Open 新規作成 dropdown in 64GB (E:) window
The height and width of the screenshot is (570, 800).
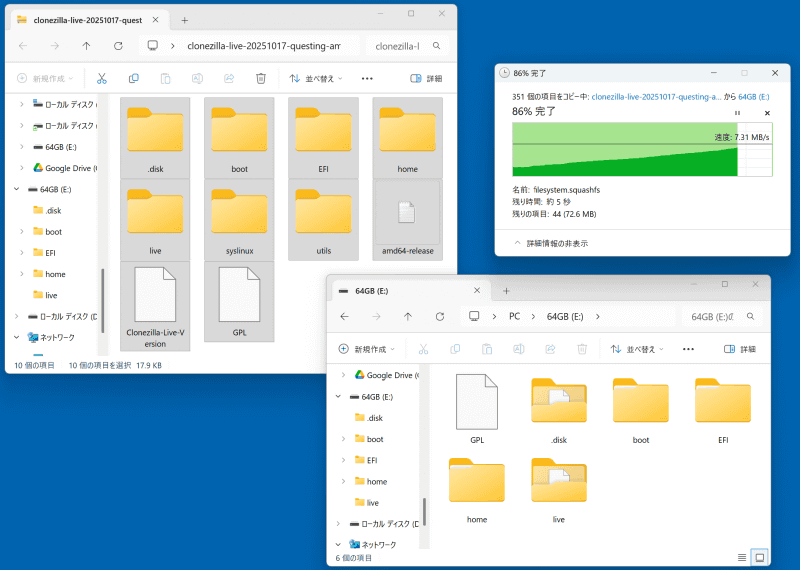pos(367,349)
